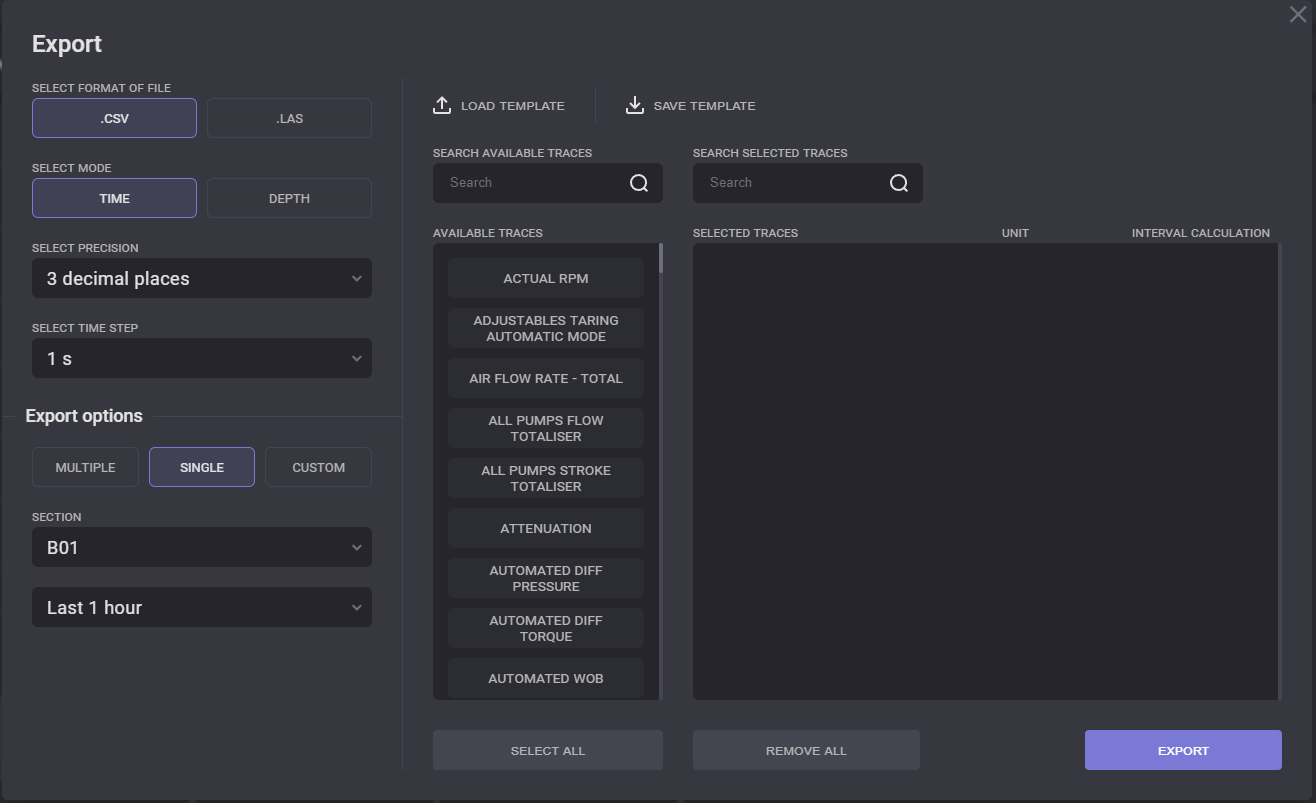Switch to Custom export option
Screen dimensions: 1316x803
318,467
